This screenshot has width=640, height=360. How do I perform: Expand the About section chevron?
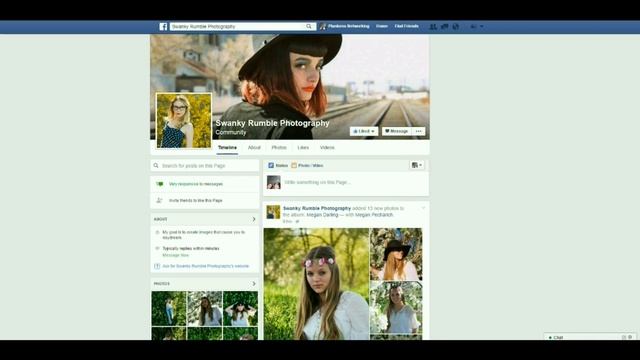point(254,219)
